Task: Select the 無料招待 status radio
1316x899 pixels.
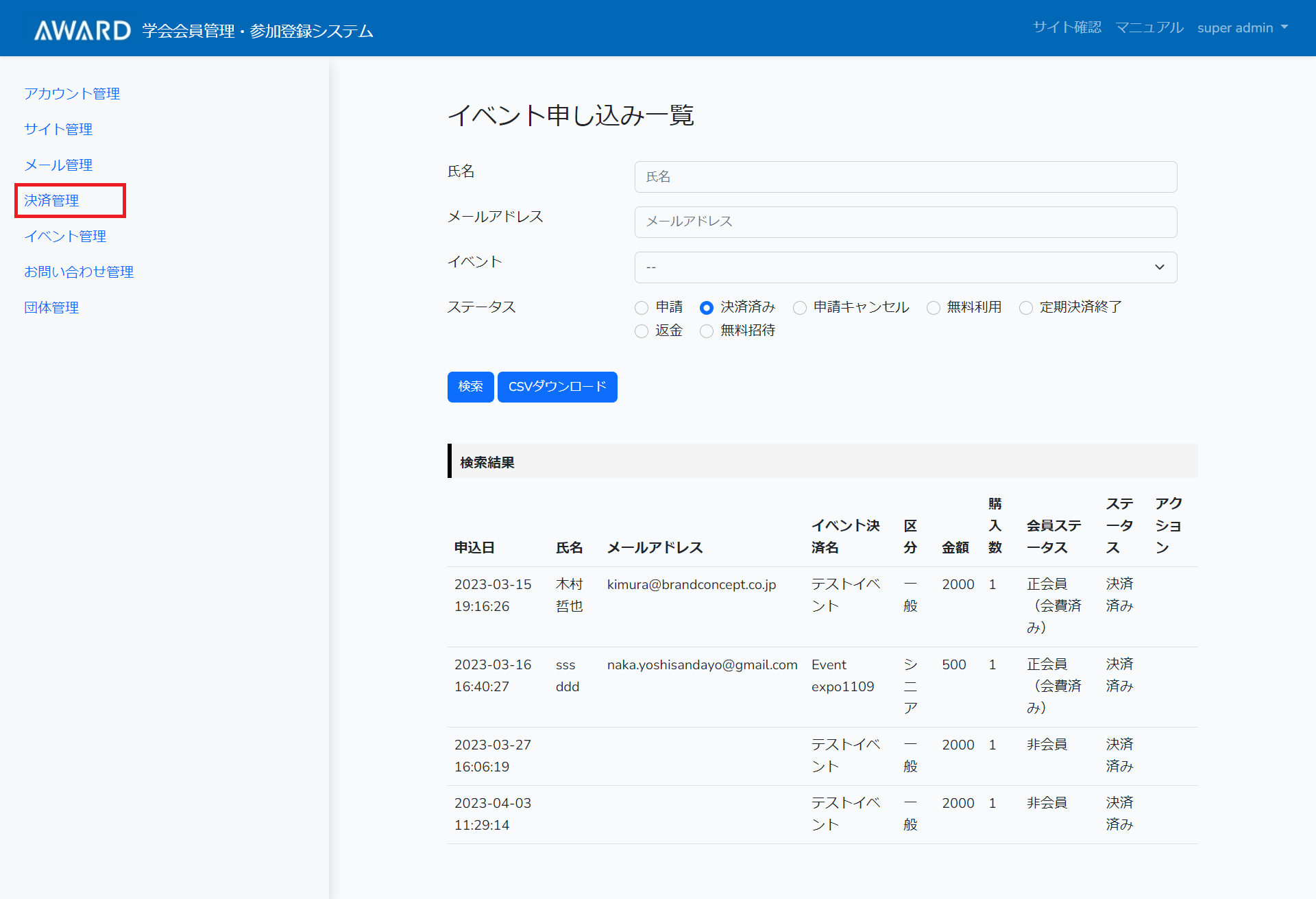Action: pyautogui.click(x=707, y=331)
